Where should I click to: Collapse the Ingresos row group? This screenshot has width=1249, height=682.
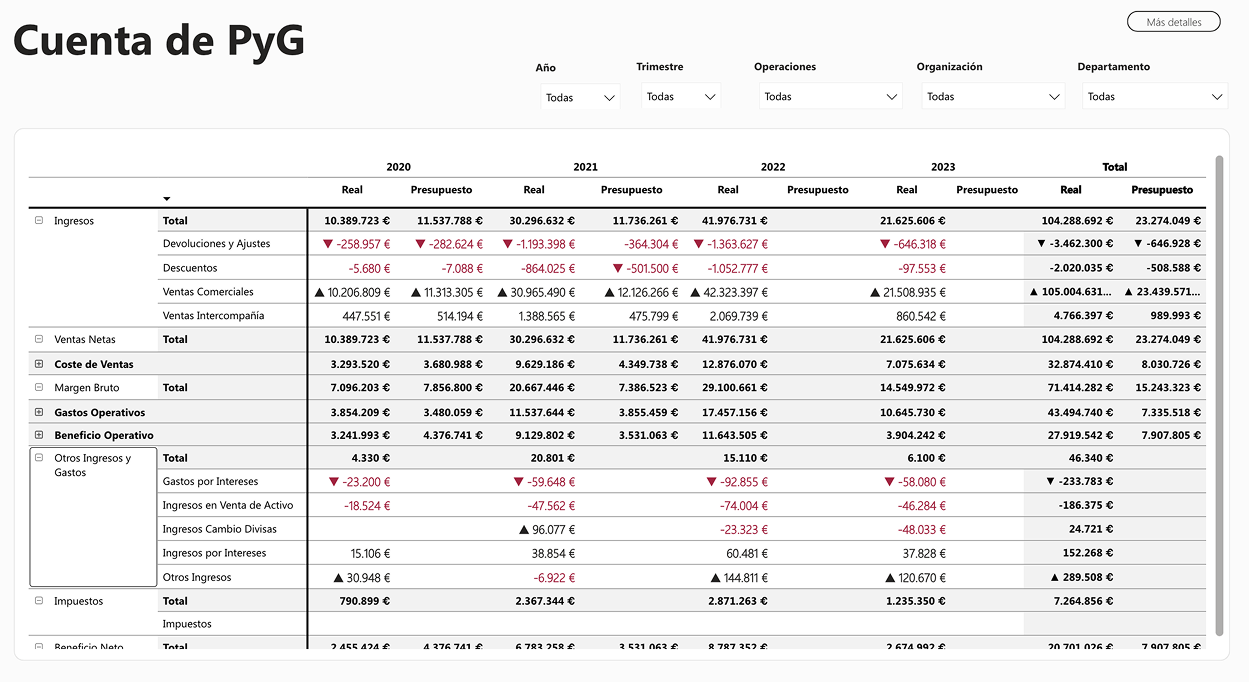pyautogui.click(x=39, y=221)
